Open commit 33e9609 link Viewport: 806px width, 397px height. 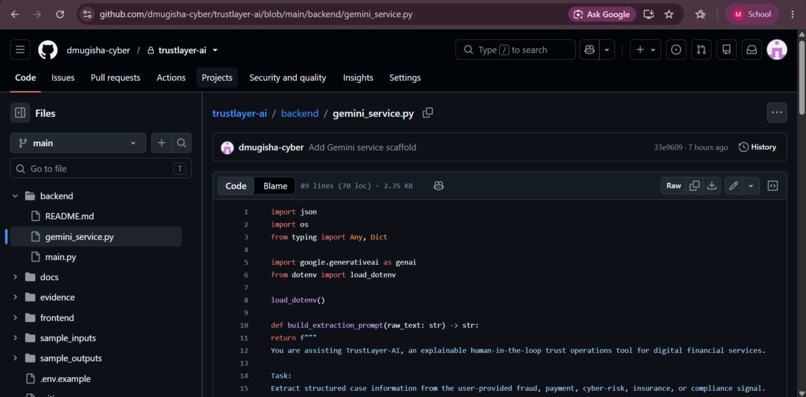point(668,148)
